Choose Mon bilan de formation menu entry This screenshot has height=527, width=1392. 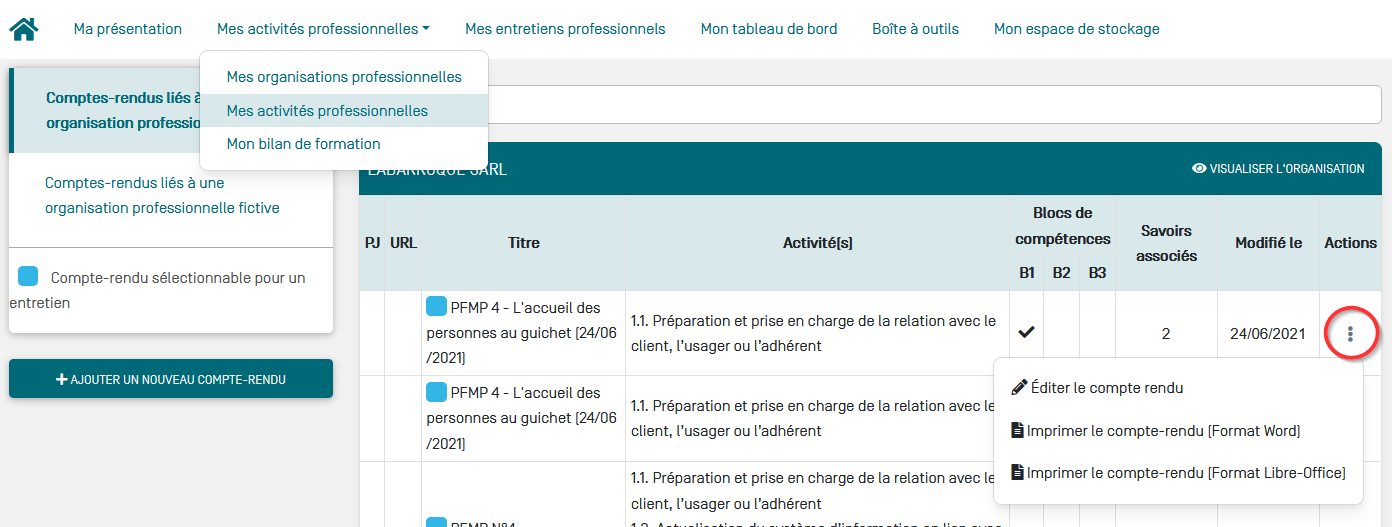click(x=303, y=144)
